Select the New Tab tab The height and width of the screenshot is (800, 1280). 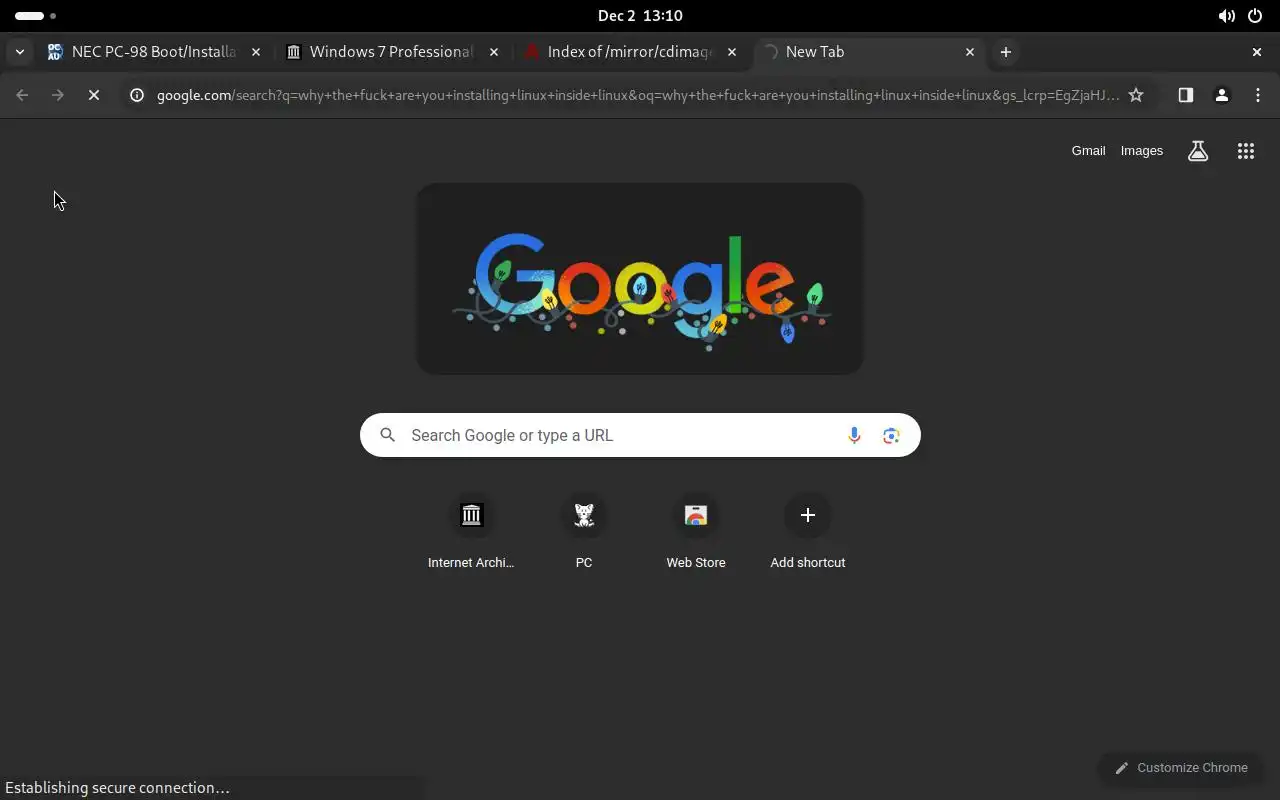(868, 52)
